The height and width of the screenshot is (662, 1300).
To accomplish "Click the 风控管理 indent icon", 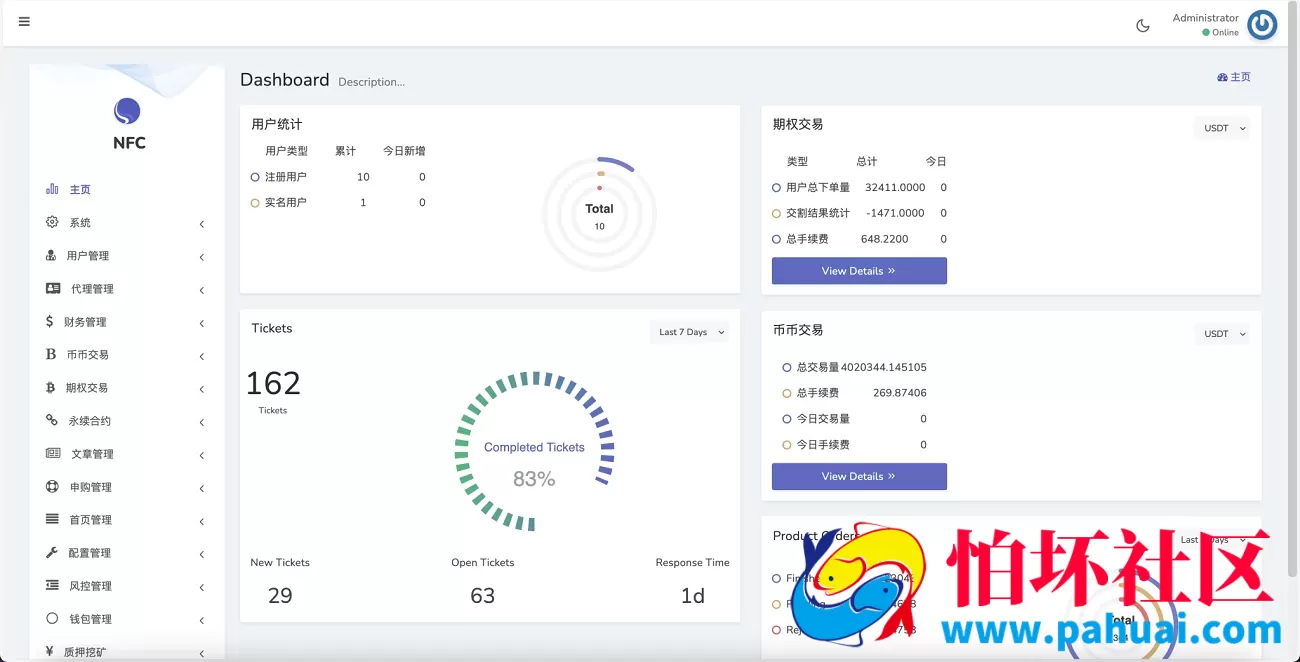I will click(x=52, y=585).
